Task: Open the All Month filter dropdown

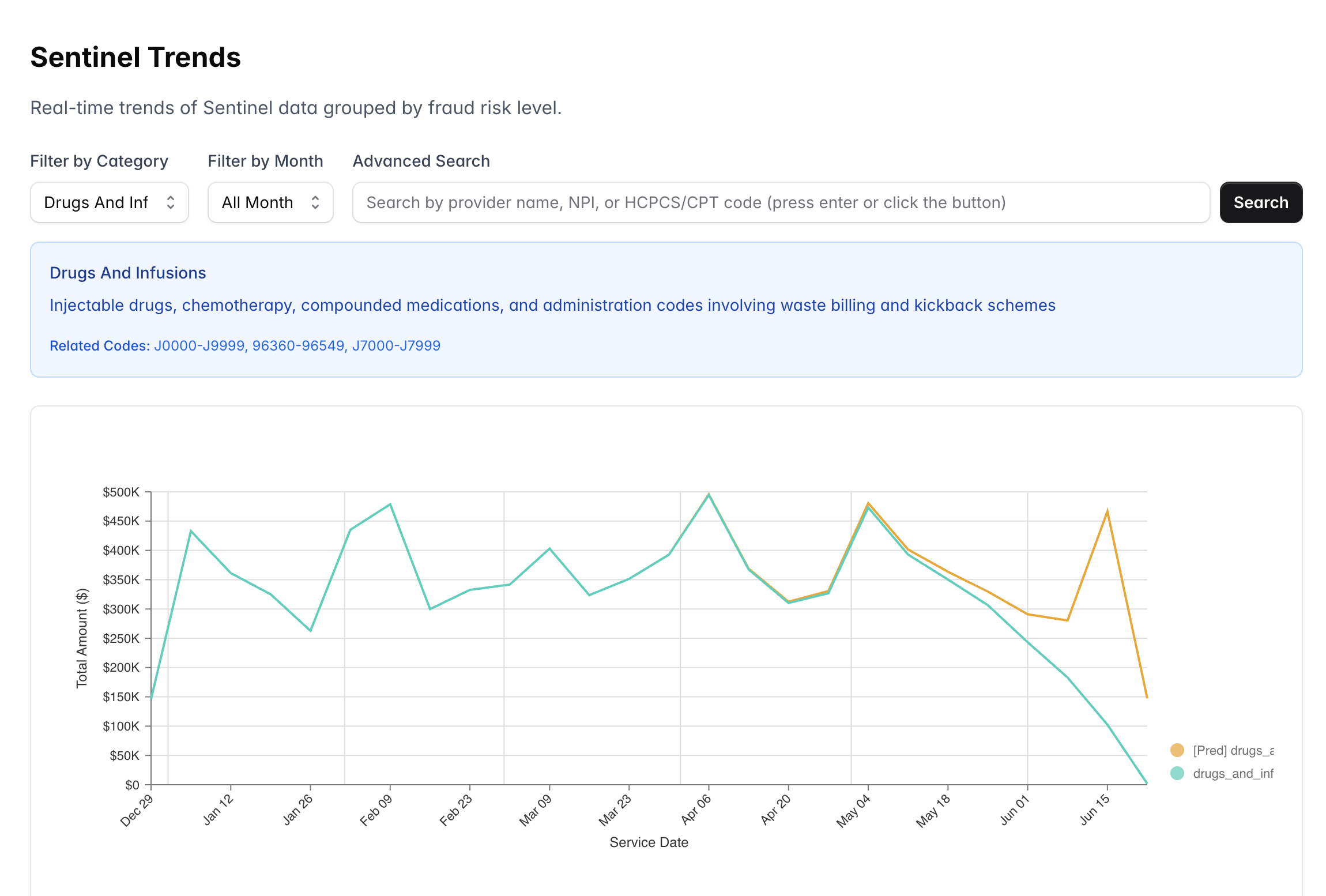Action: coord(270,202)
